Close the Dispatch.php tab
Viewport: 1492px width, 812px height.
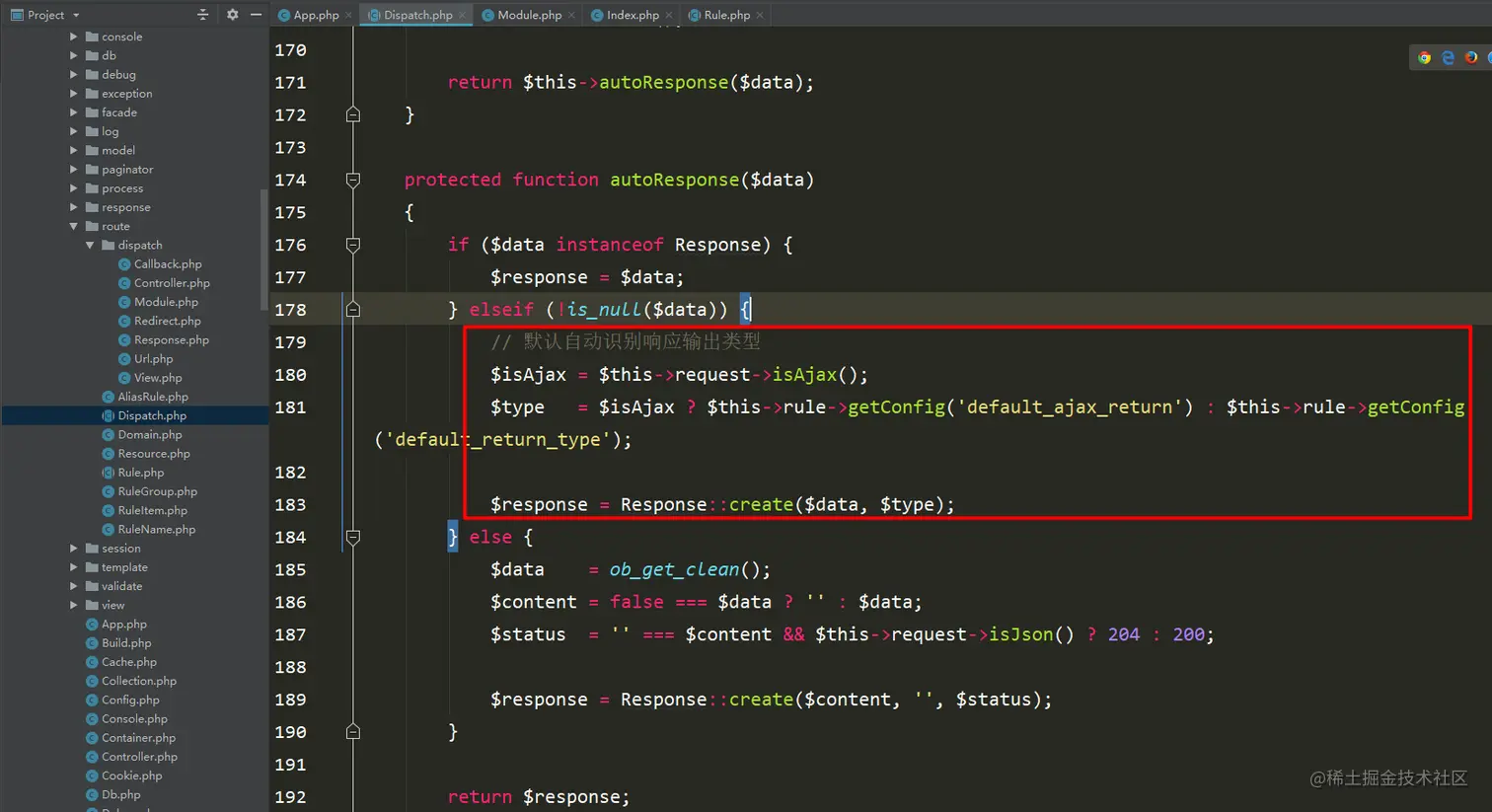462,16
